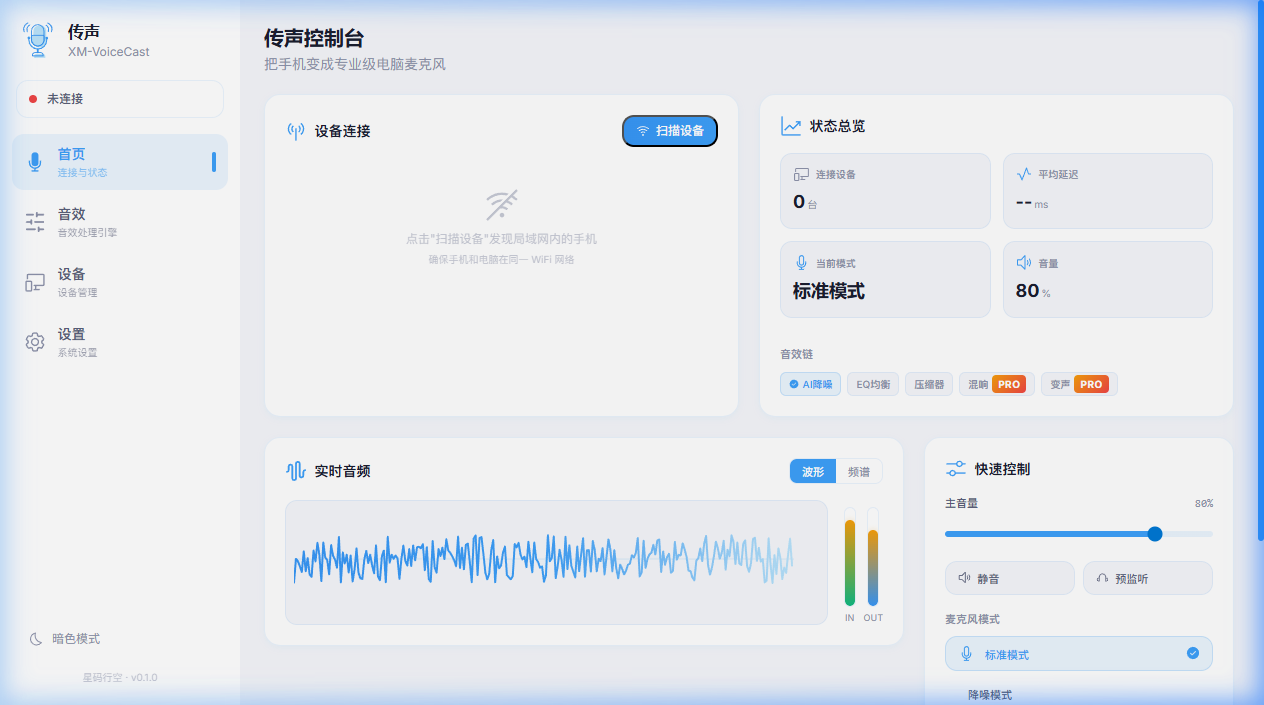The height and width of the screenshot is (705, 1264).
Task: Click the blue checkmark on 标准模式
Action: (x=1193, y=653)
